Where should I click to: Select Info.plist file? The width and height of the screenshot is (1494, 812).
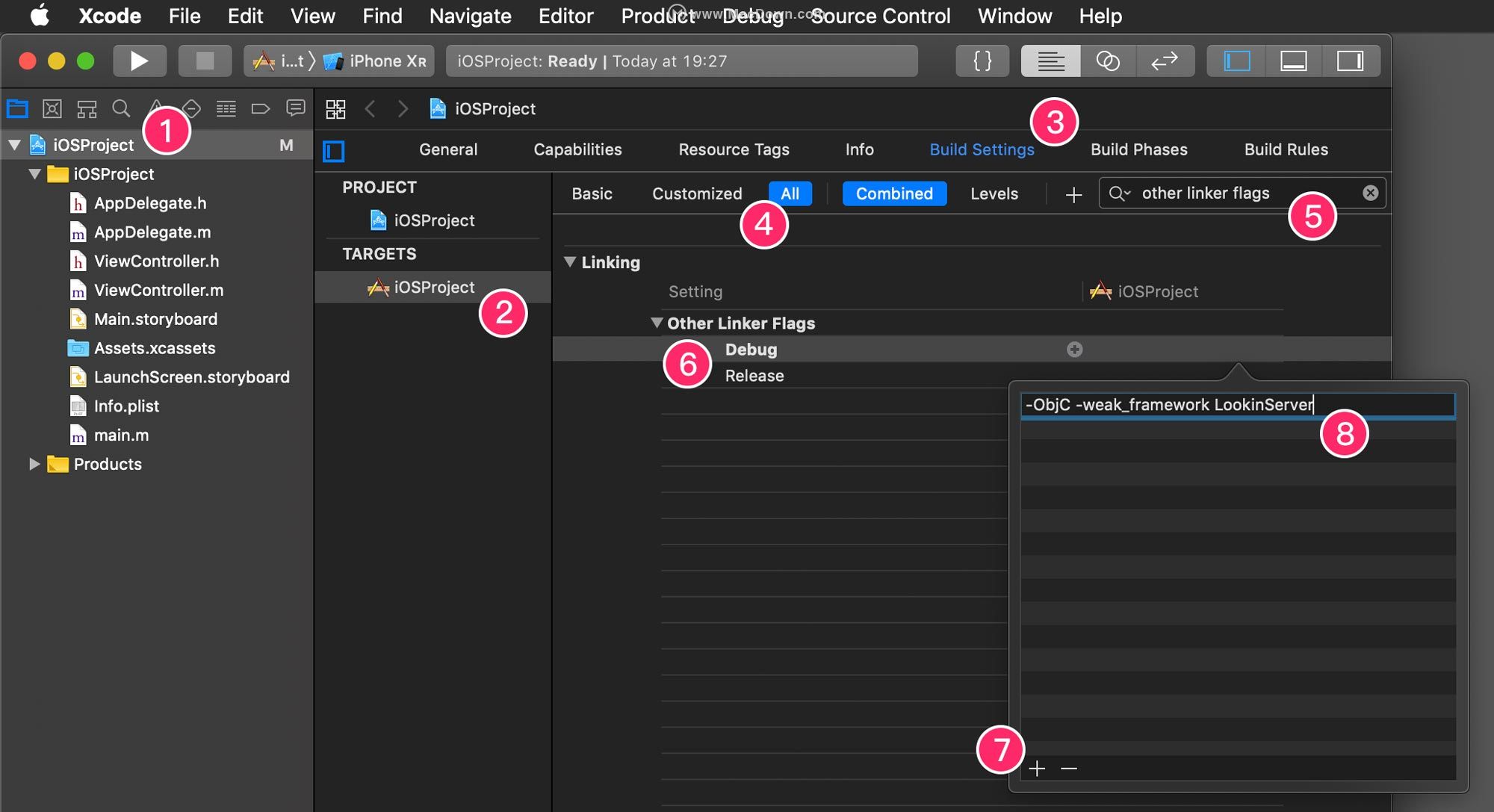tap(125, 406)
